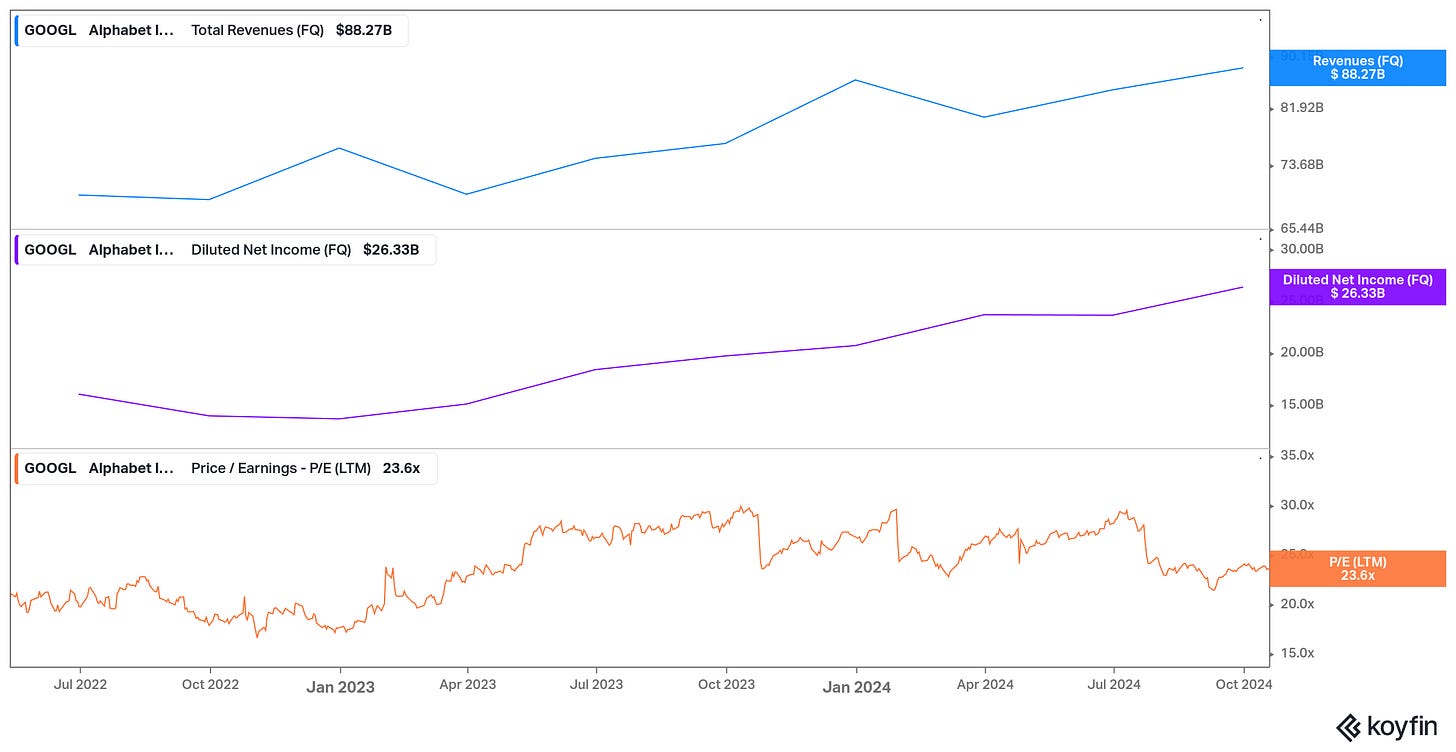Select the orange color bar of P/E legend
This screenshot has height=752, width=1456.
[x=17, y=468]
